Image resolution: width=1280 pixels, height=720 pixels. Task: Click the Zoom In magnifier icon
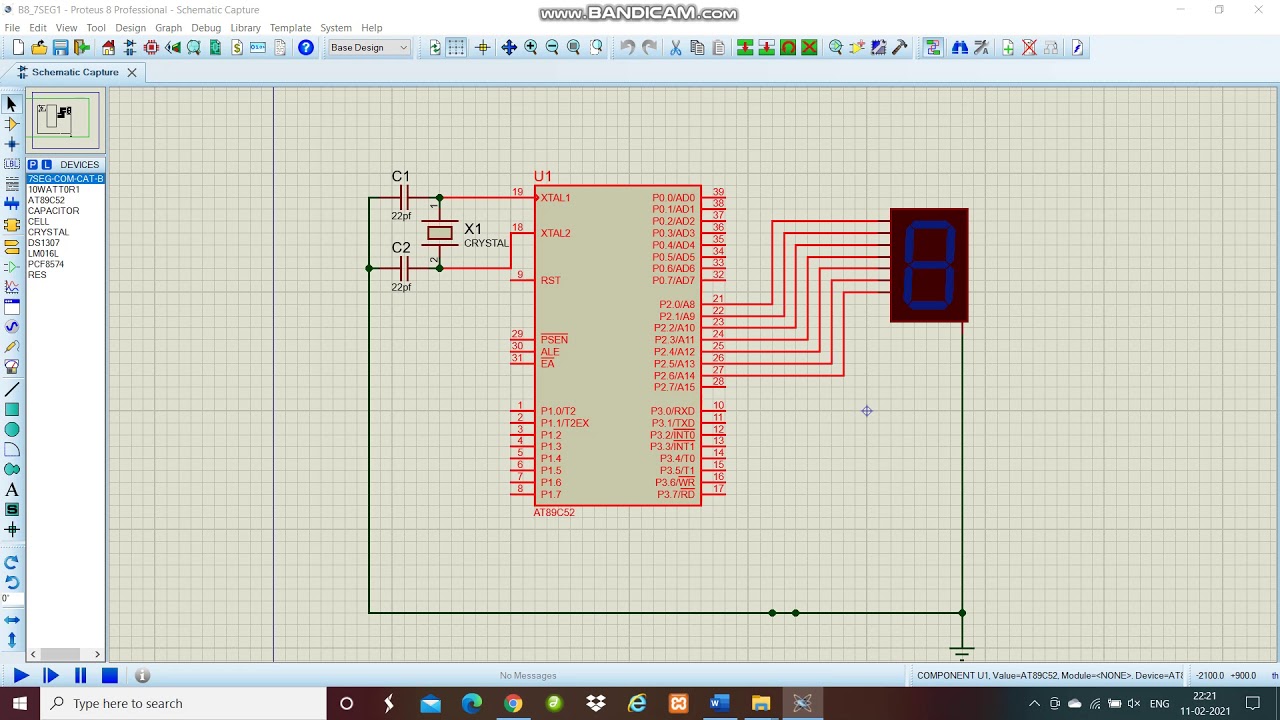coord(531,48)
